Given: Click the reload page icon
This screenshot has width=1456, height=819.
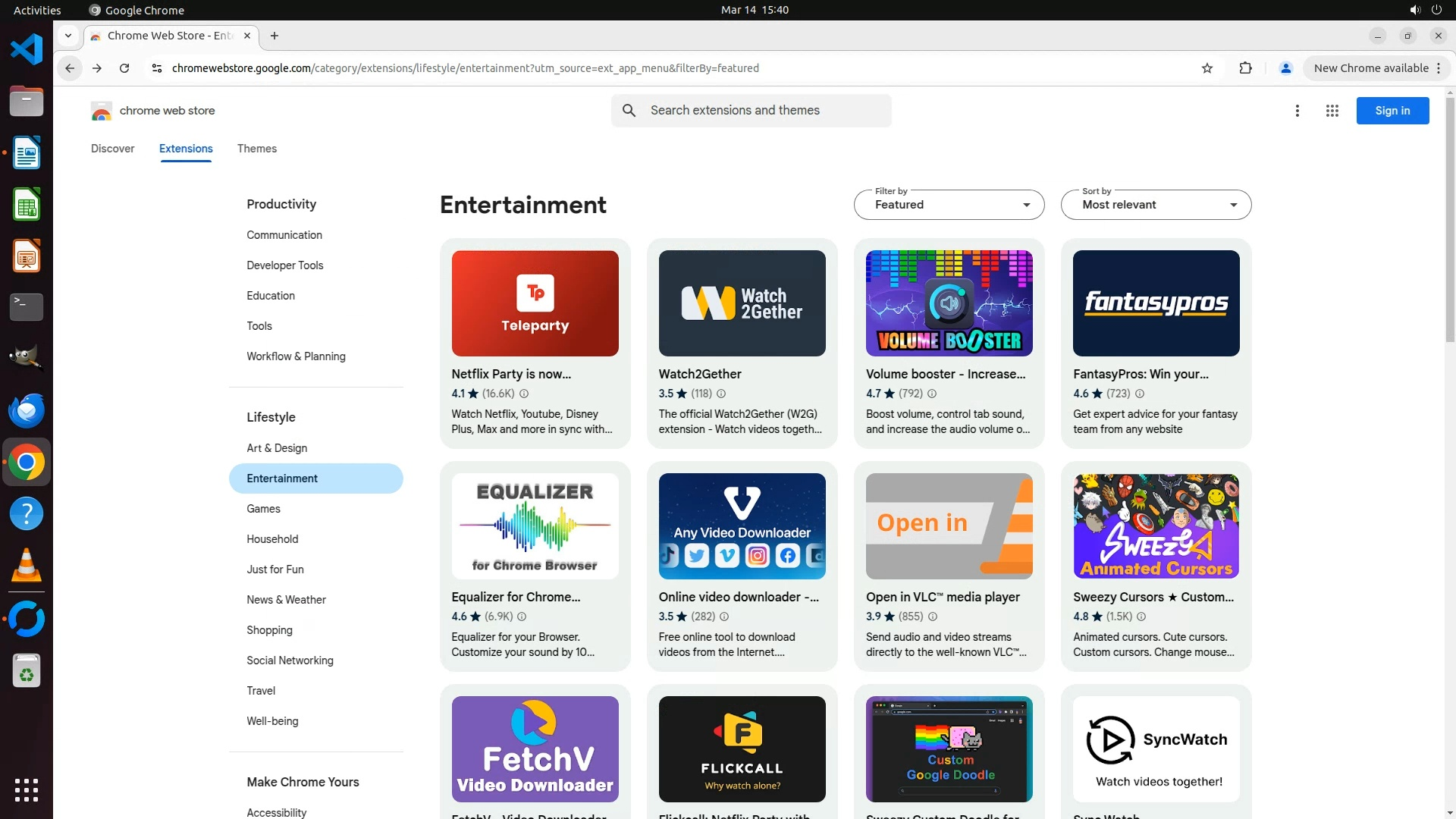Looking at the screenshot, I should tap(124, 68).
